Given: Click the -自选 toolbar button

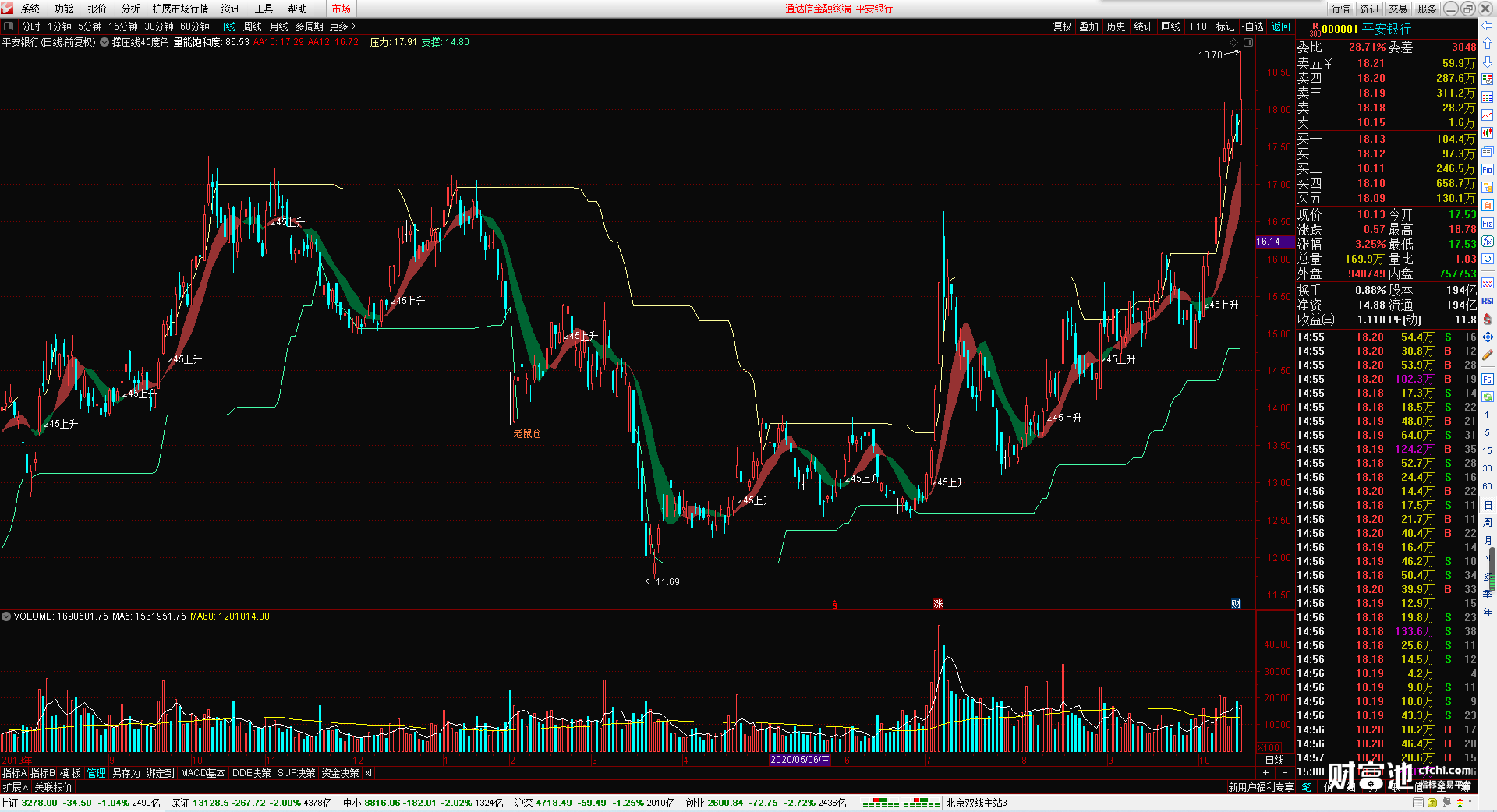Looking at the screenshot, I should point(1253,26).
